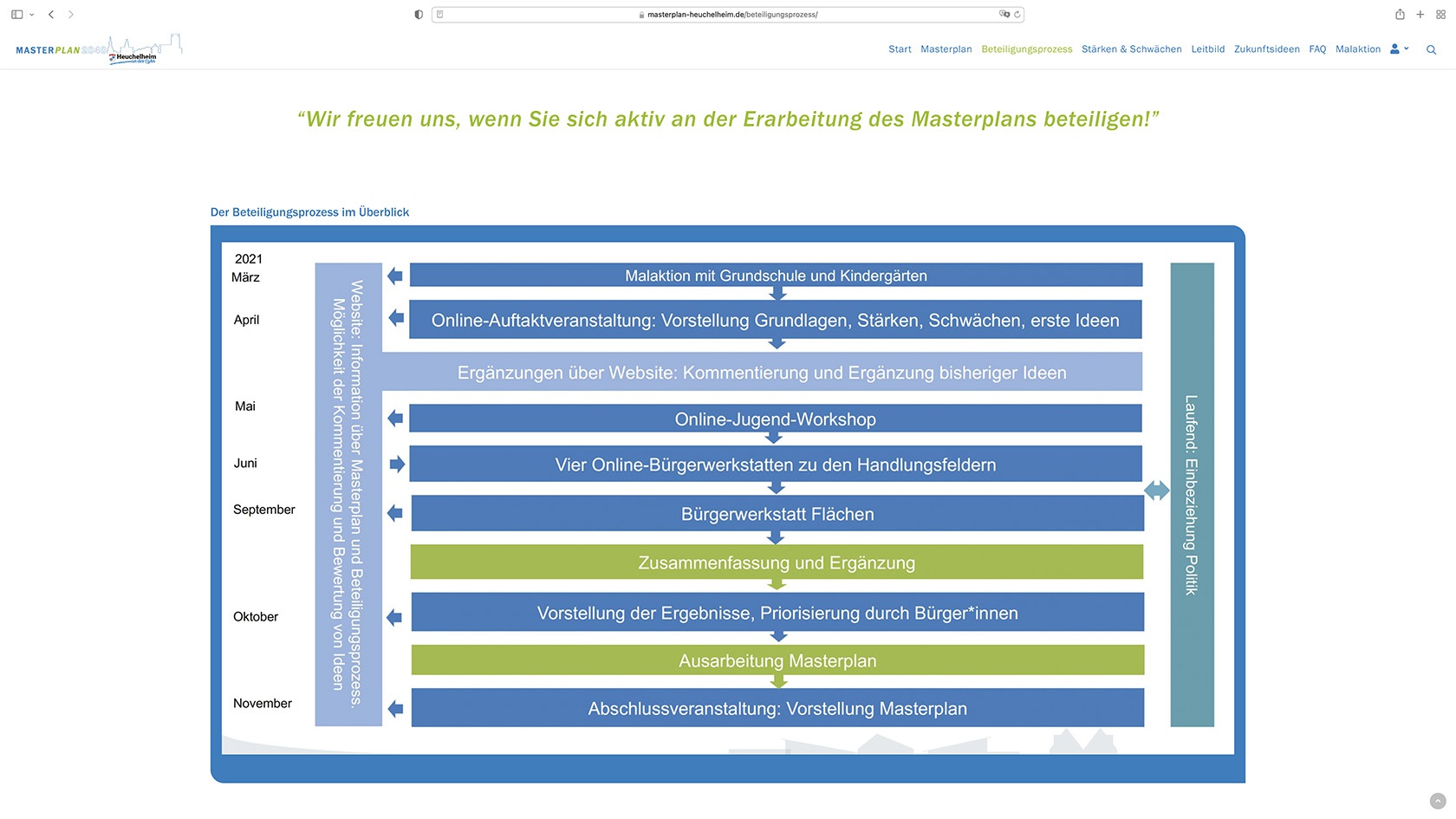1456x819 pixels.
Task: Open the Zukunftsideen menu item
Action: (x=1266, y=49)
